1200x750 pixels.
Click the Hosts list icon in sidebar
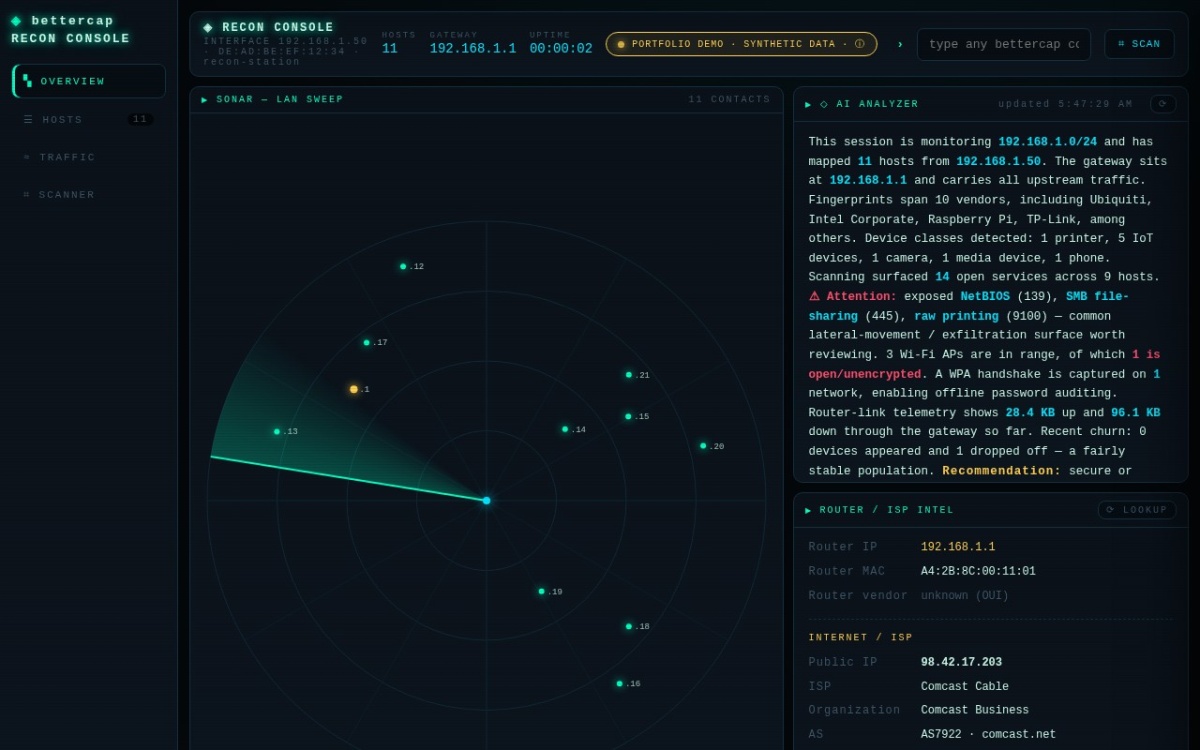(28, 119)
